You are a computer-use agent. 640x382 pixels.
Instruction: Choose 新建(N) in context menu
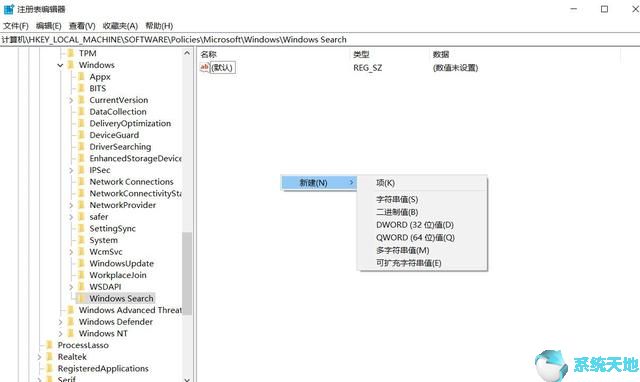pyautogui.click(x=319, y=183)
